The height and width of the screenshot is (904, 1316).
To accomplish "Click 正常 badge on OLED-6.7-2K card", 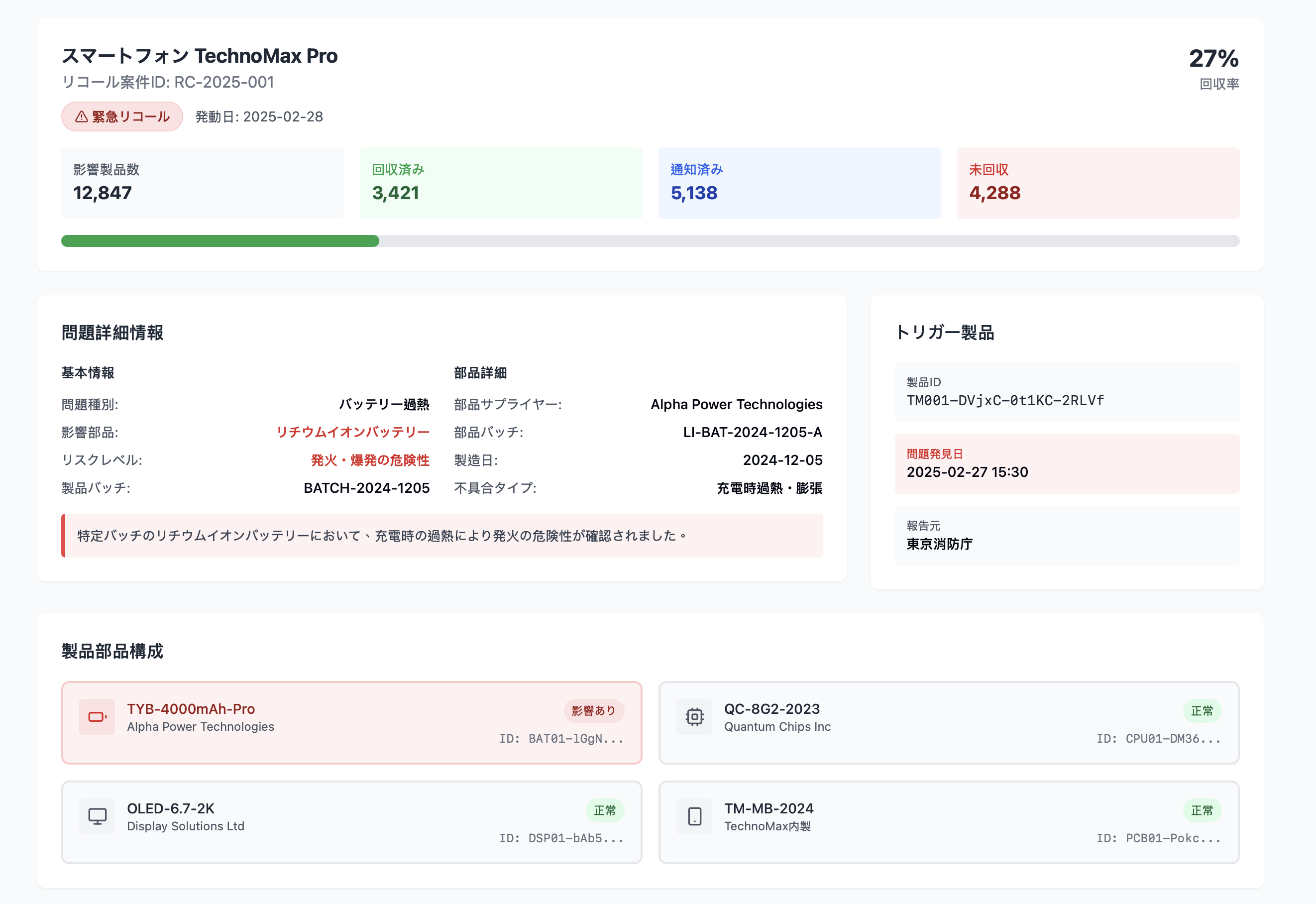I will pyautogui.click(x=604, y=810).
